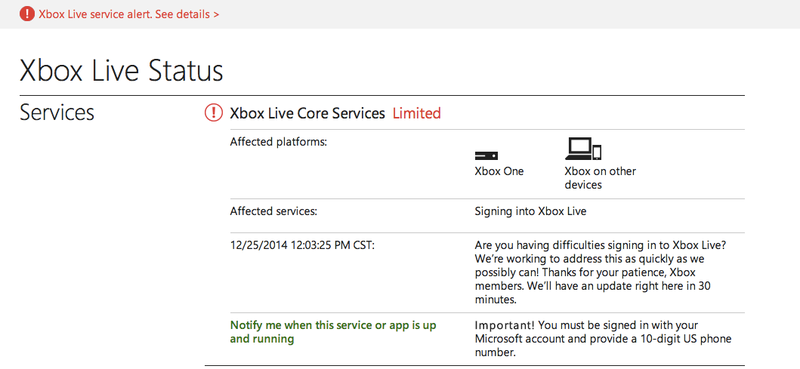Click Notify me when service is running
The image size is (800, 369).
[333, 332]
